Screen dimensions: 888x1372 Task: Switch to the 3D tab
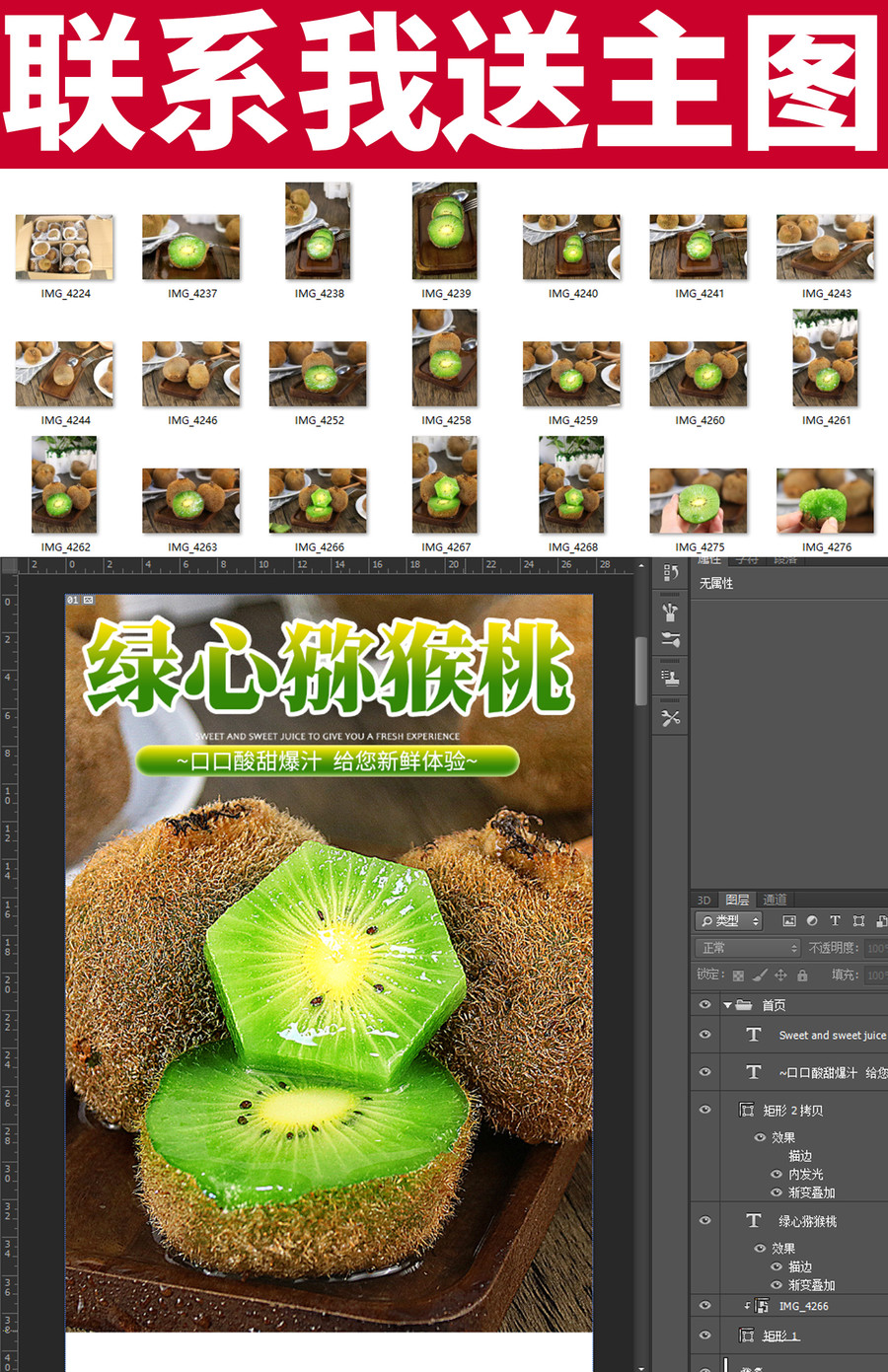(704, 900)
